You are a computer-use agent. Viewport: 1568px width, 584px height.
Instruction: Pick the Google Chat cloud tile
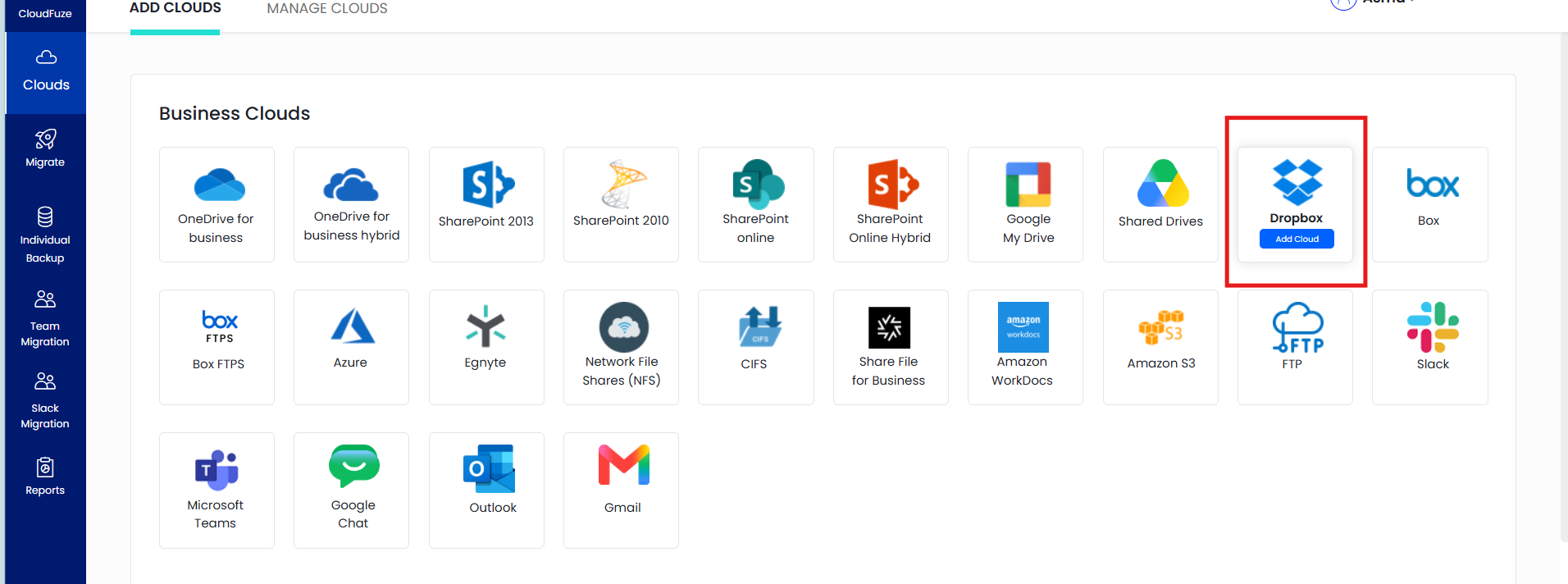click(x=351, y=490)
